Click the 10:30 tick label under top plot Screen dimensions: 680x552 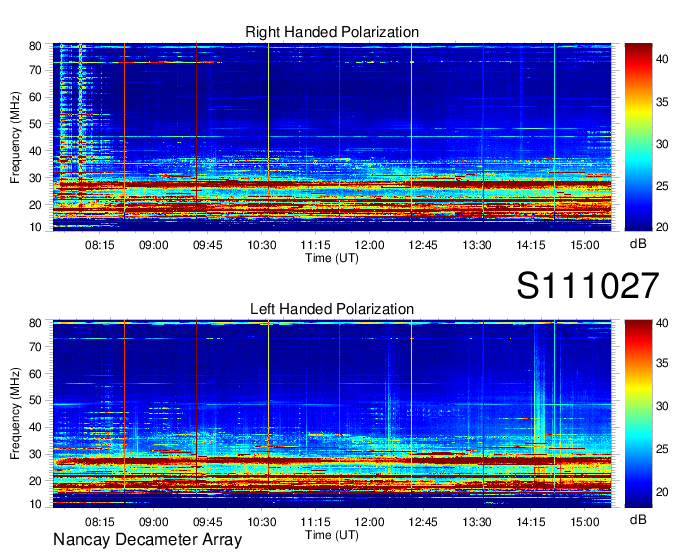(x=262, y=245)
